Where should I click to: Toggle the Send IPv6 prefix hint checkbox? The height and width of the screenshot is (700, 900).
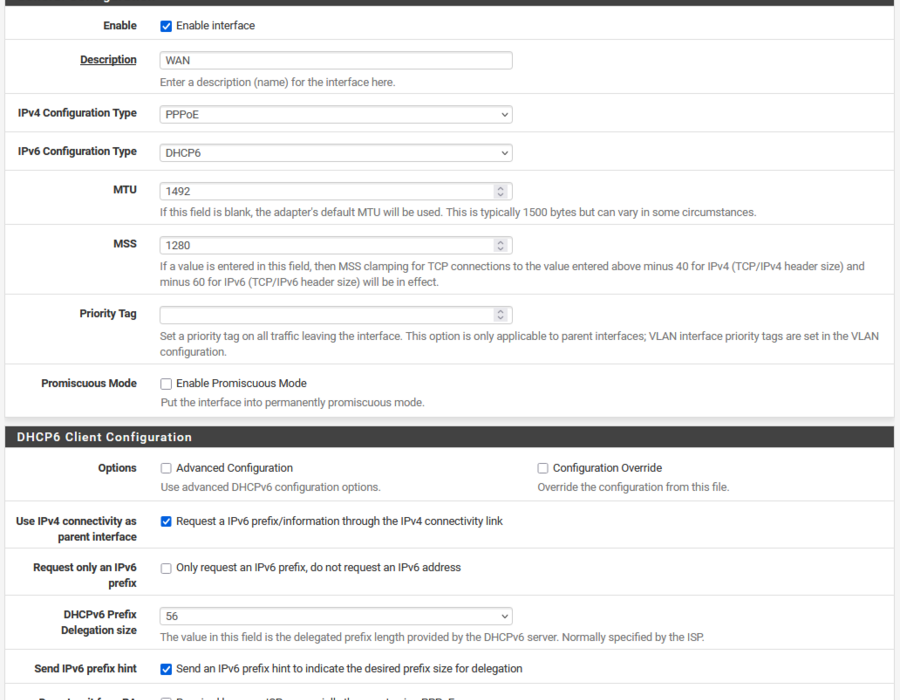pyautogui.click(x=166, y=670)
